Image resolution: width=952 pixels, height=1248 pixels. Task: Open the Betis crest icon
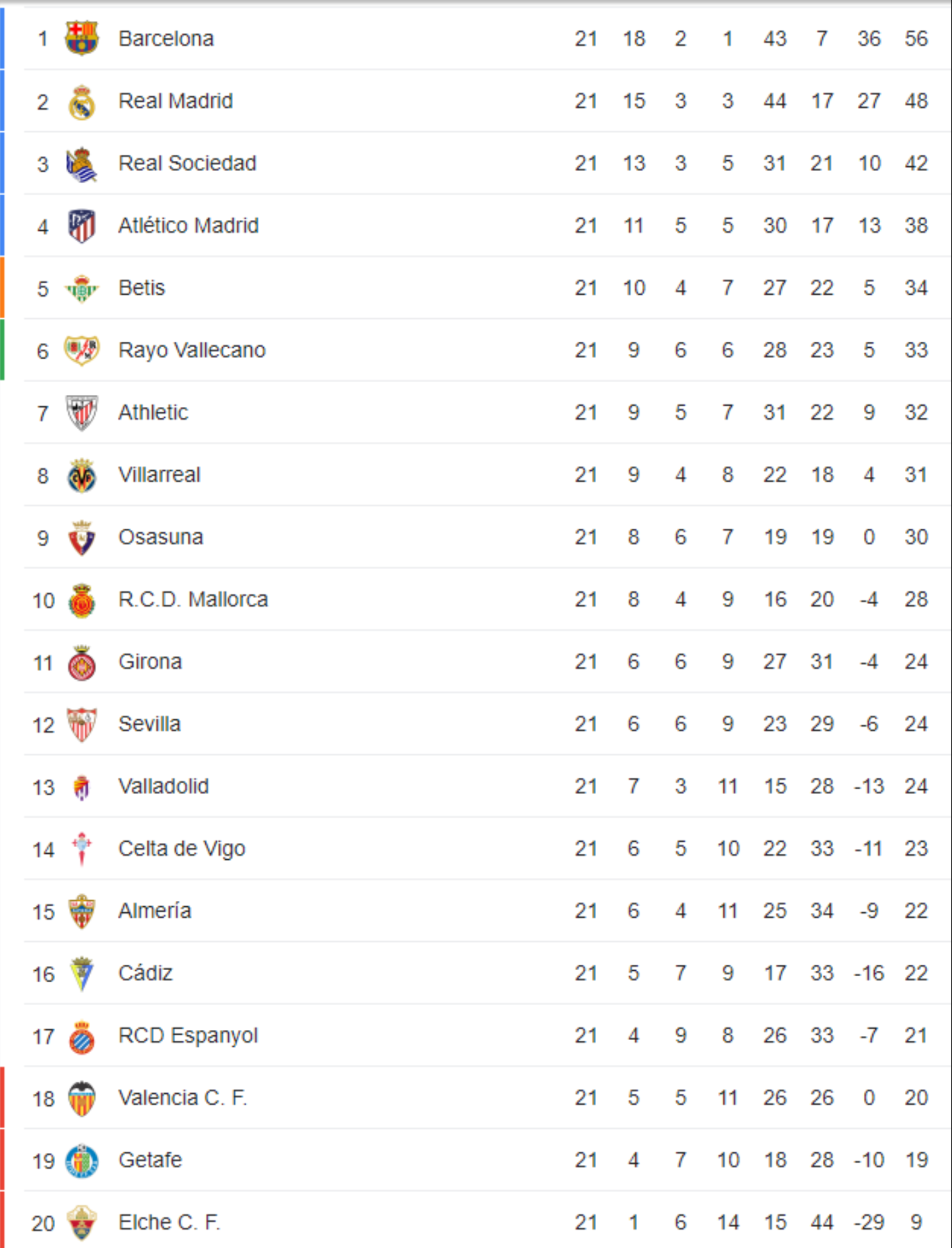[81, 289]
